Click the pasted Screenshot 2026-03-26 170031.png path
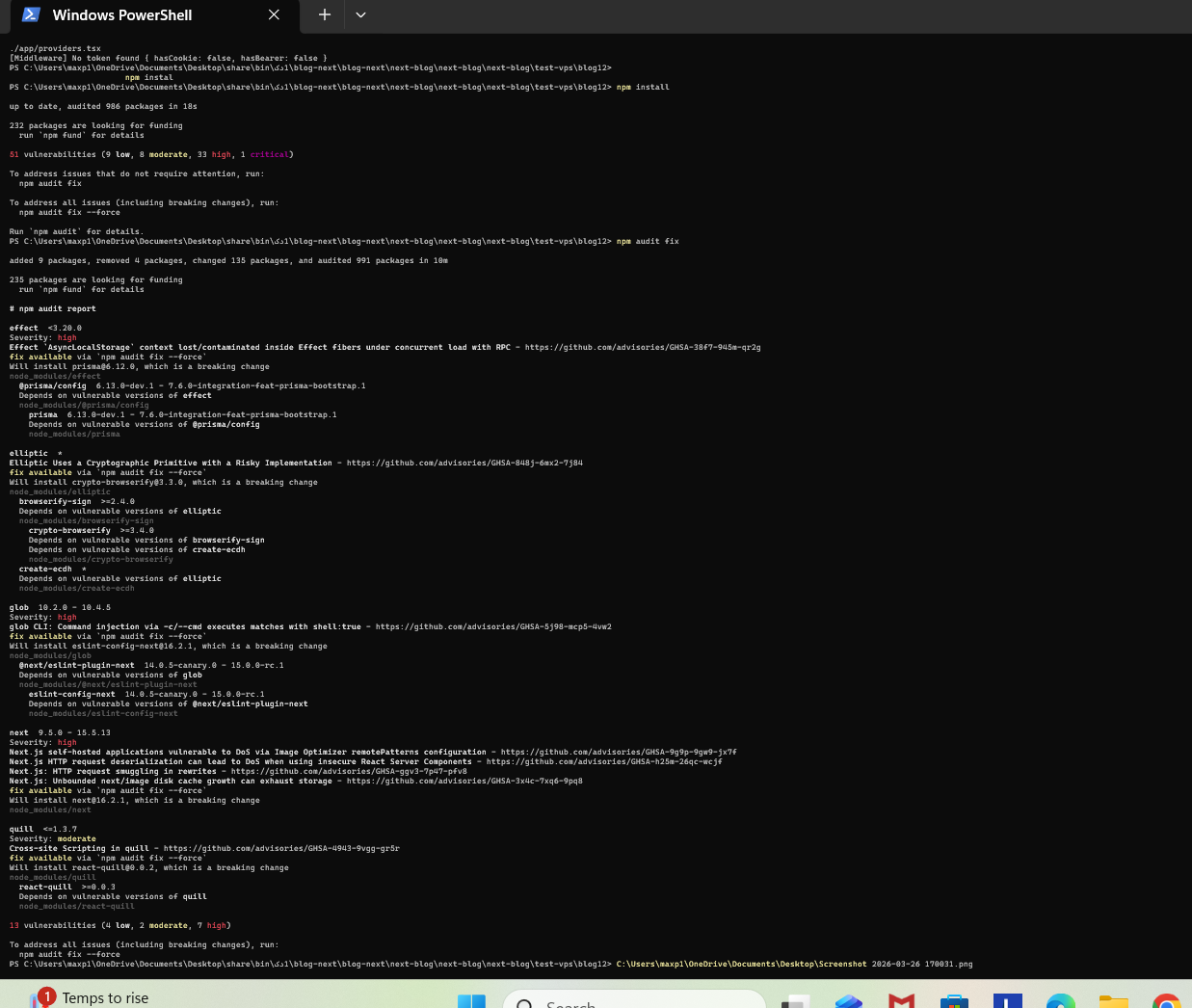 click(794, 964)
